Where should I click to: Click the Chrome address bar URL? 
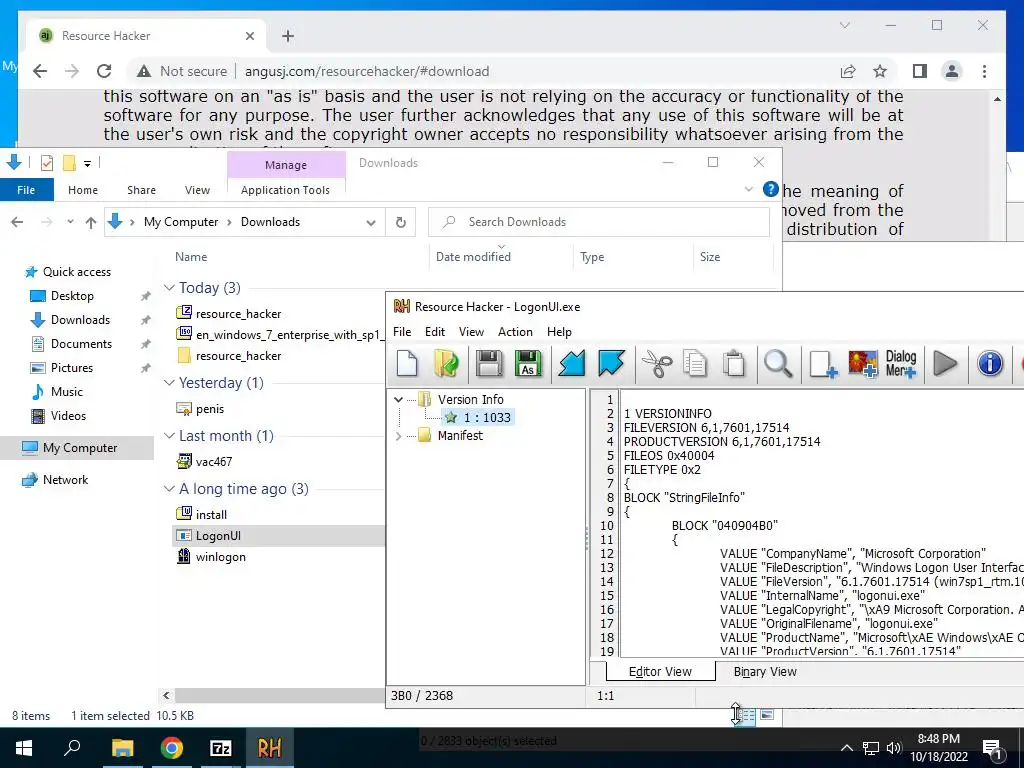tap(367, 71)
